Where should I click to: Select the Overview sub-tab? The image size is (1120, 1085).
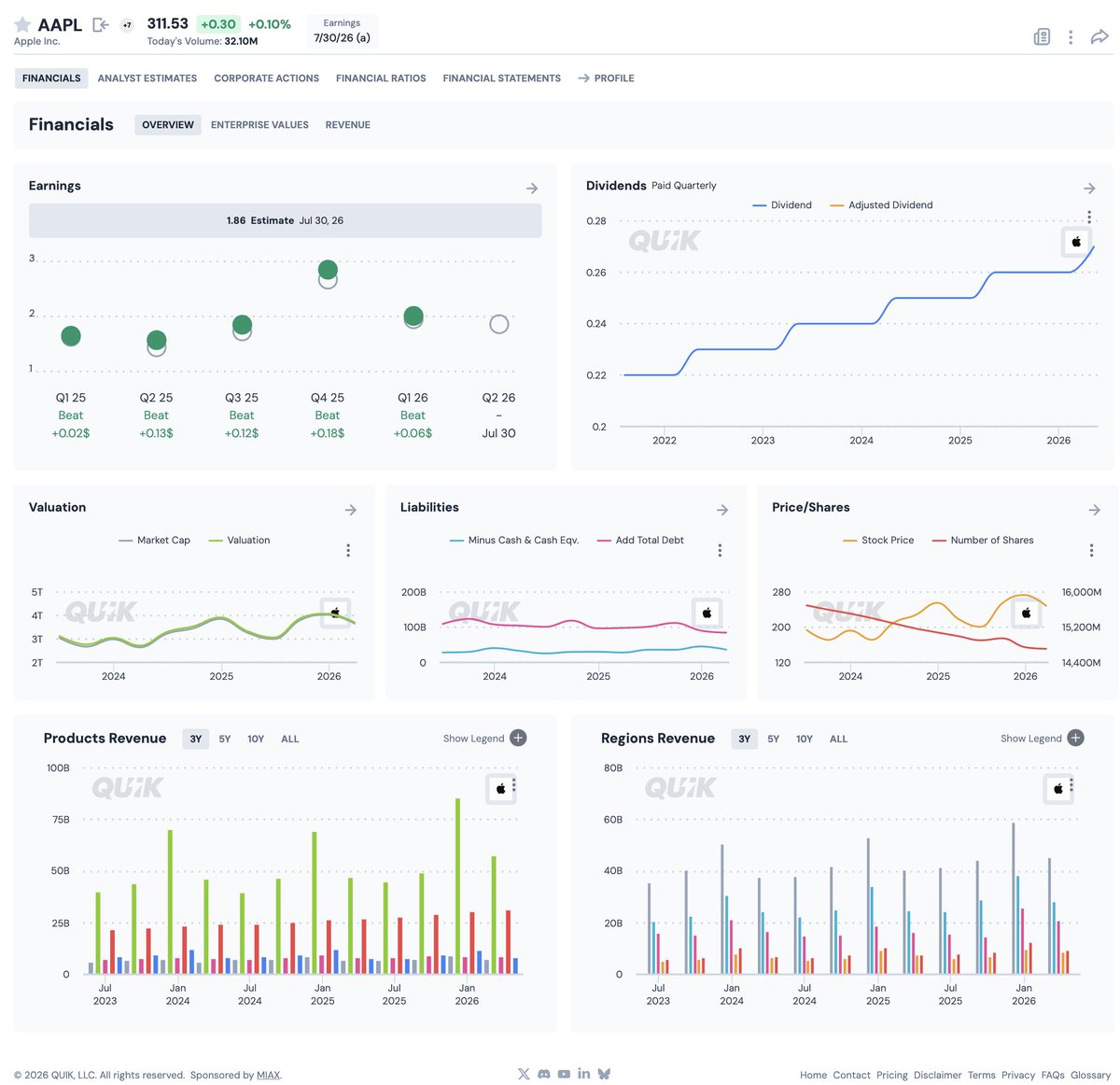[168, 124]
